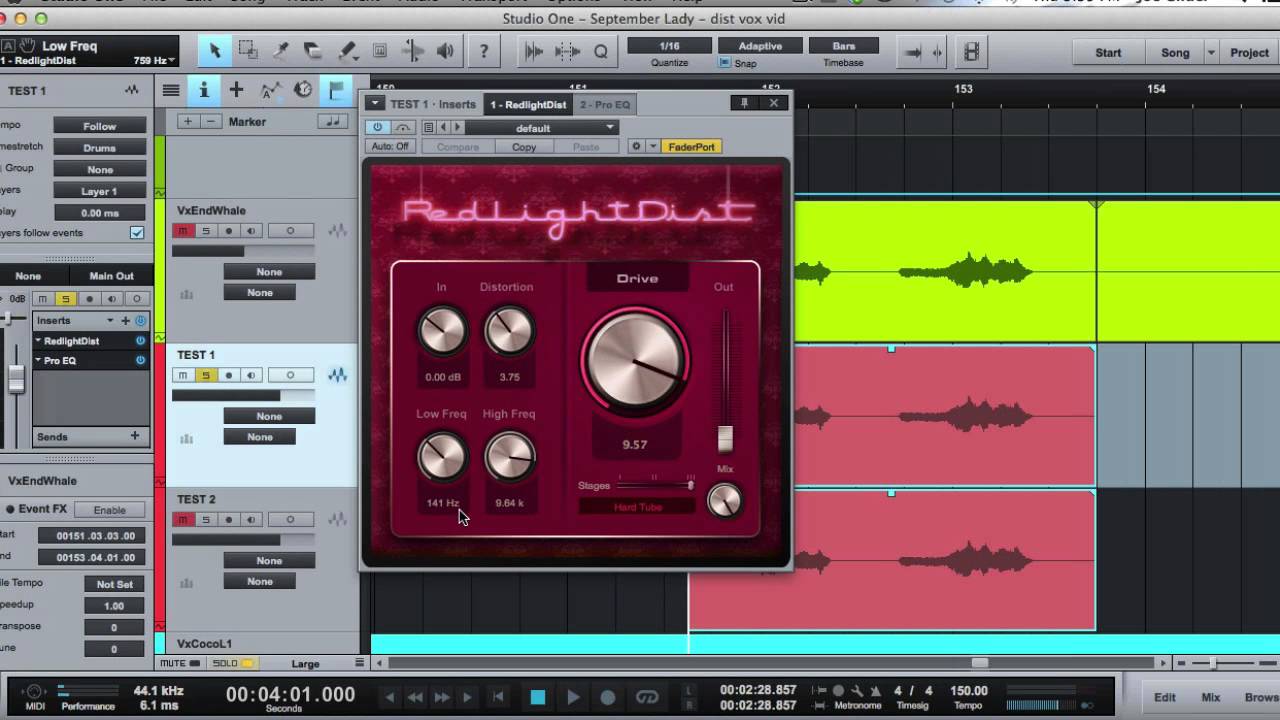
Task: Click the Drive button in RedlightDist
Action: (637, 278)
